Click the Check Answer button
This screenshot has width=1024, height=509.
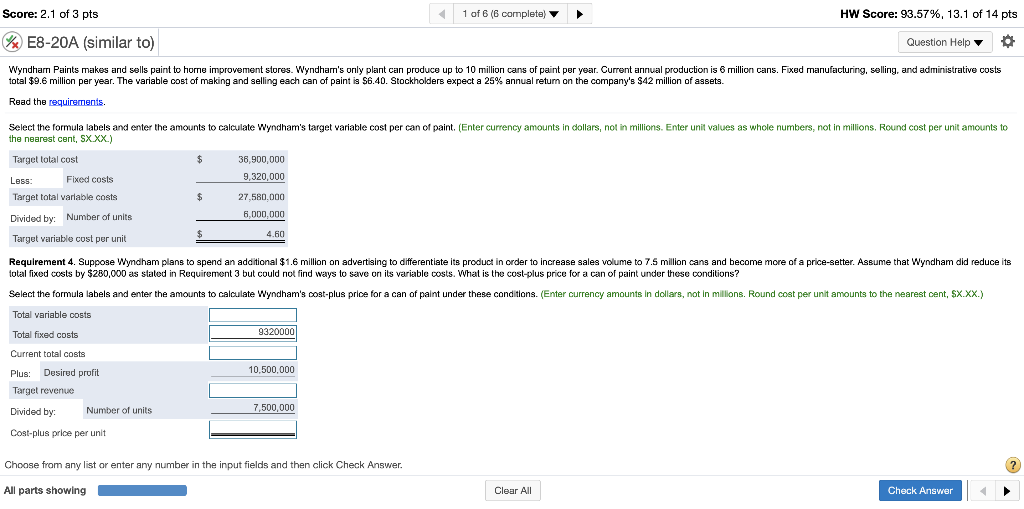920,491
